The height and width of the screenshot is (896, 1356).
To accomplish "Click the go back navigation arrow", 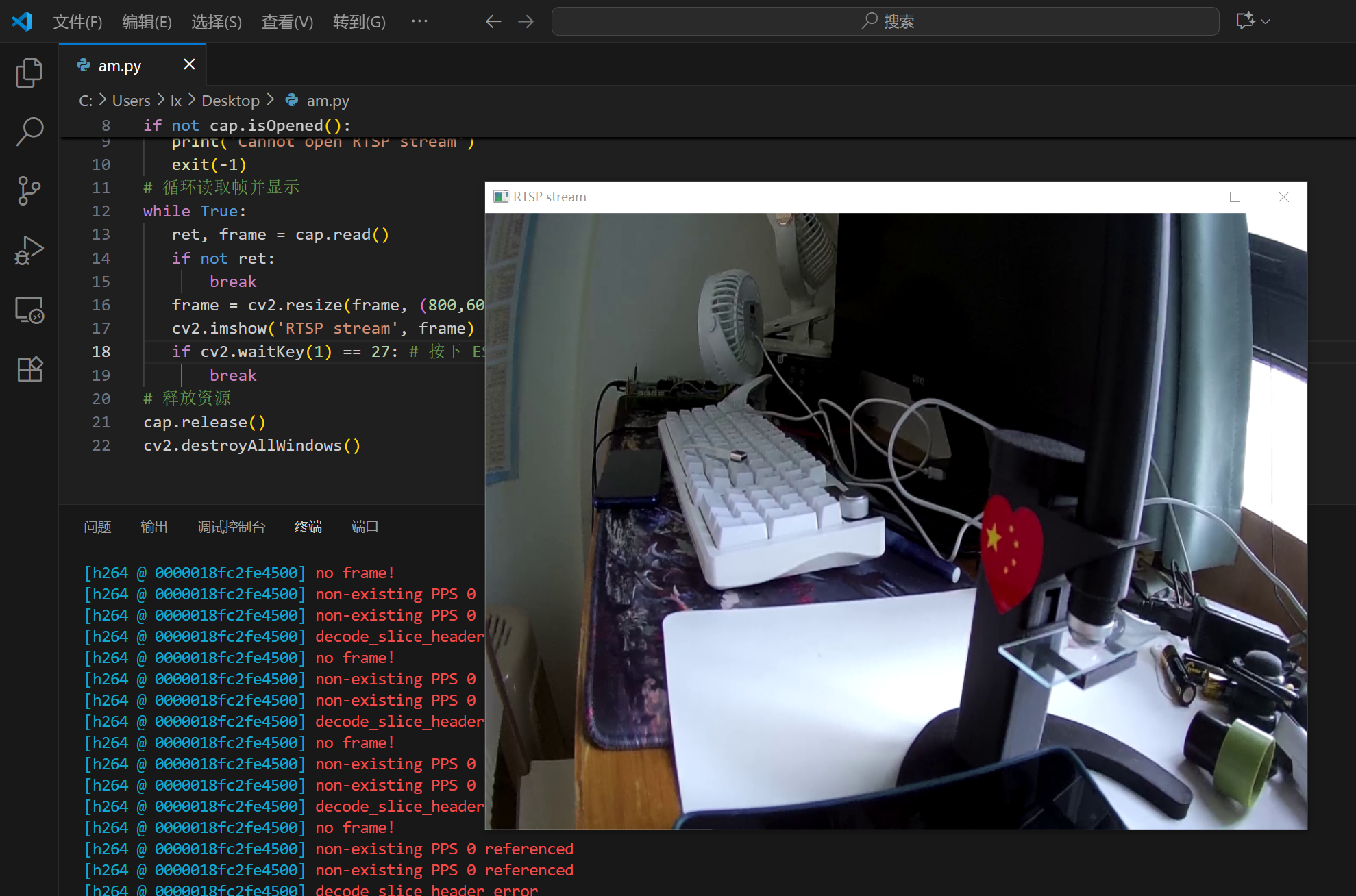I will click(493, 22).
